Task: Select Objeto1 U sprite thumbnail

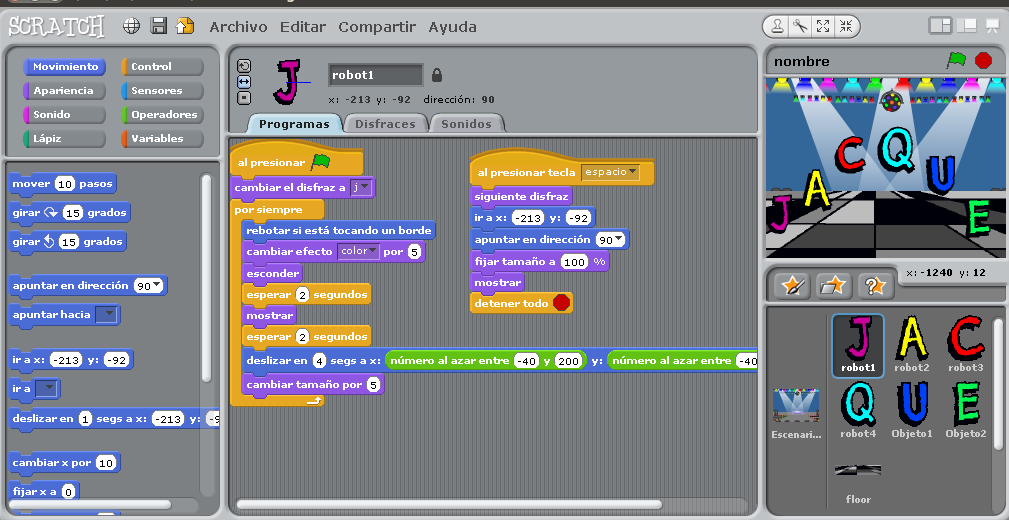Action: pyautogui.click(x=912, y=410)
